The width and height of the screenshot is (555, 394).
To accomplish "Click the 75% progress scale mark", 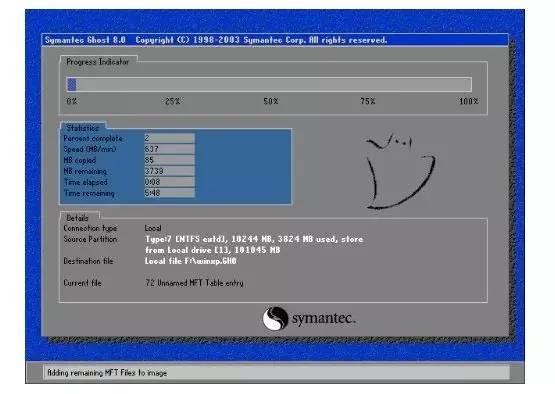I will click(x=368, y=101).
